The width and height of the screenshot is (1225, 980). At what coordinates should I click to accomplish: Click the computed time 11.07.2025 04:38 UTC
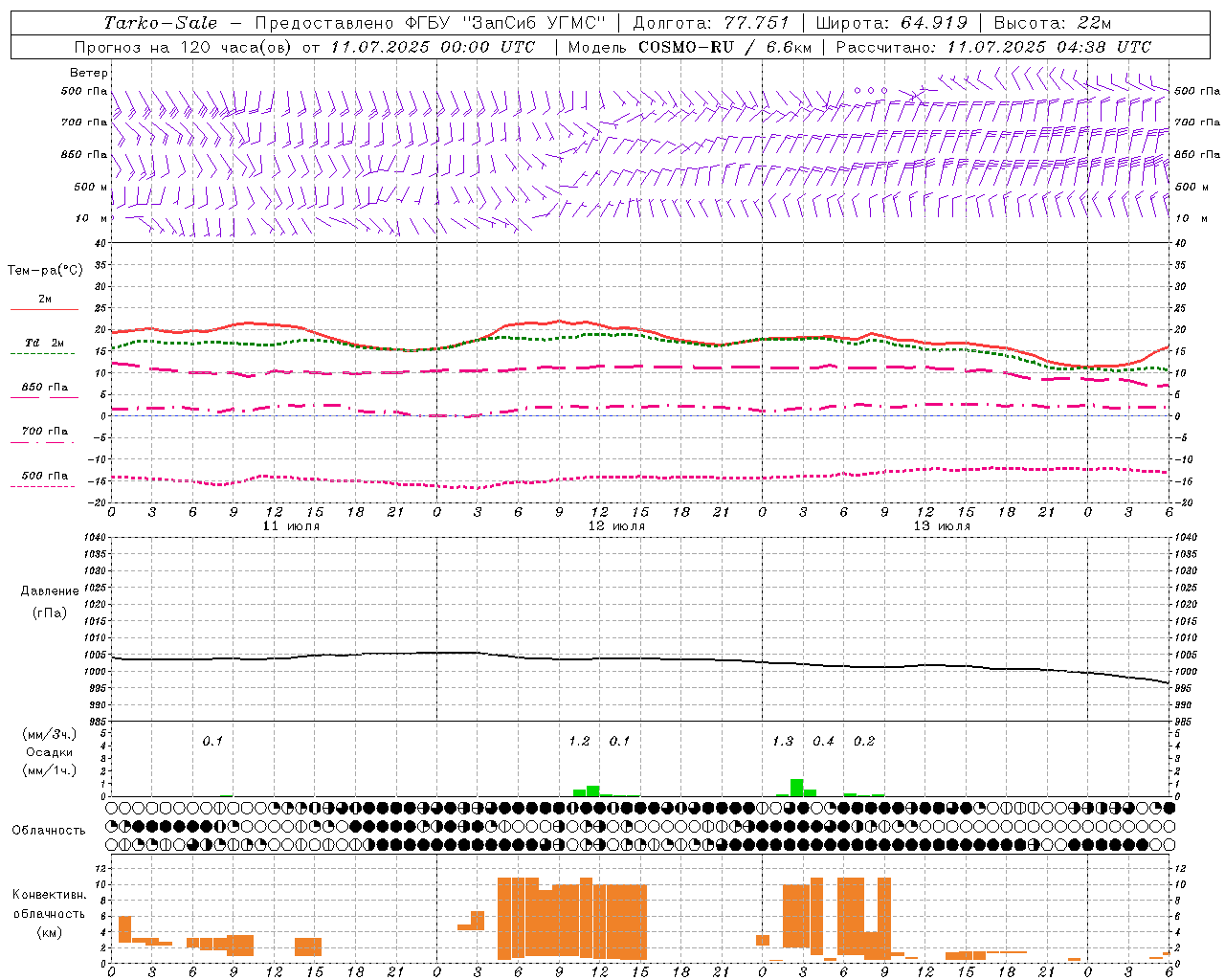pos(1049,47)
